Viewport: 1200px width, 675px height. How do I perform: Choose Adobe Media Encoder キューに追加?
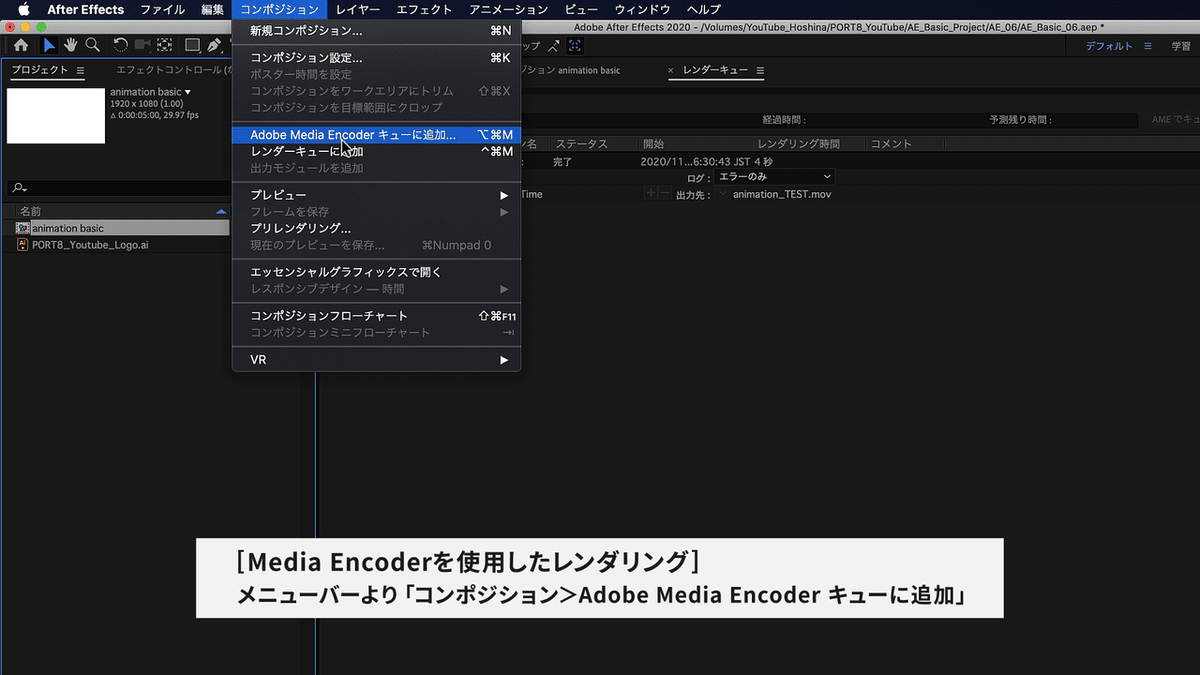376,134
